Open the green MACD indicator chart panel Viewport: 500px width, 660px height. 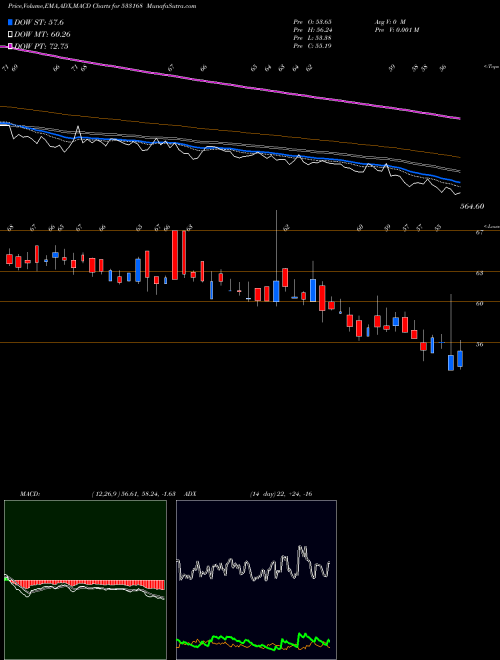(85, 580)
